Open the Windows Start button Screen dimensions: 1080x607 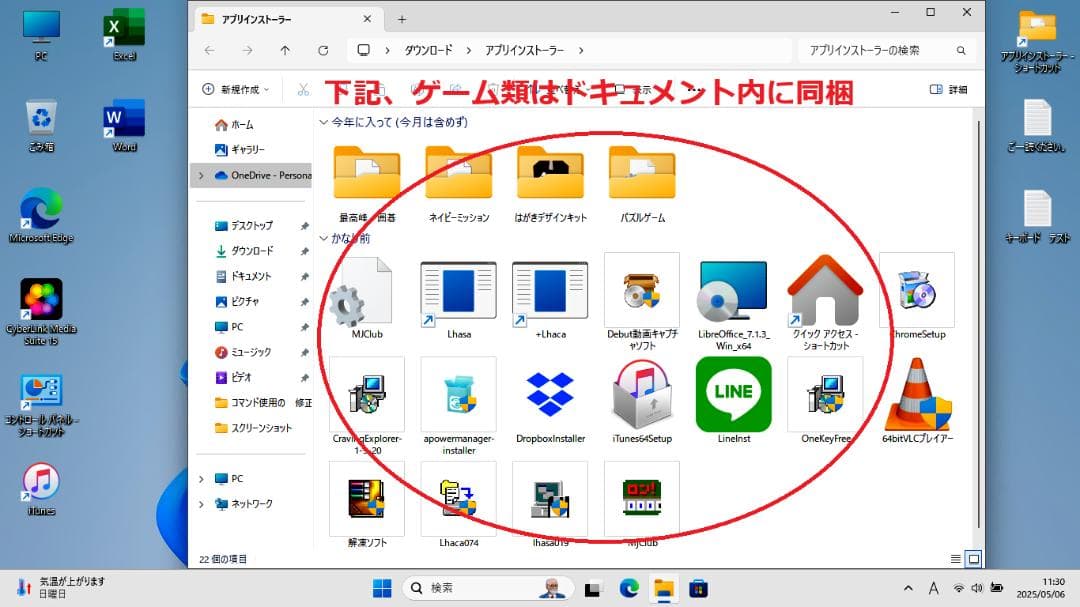click(x=382, y=588)
